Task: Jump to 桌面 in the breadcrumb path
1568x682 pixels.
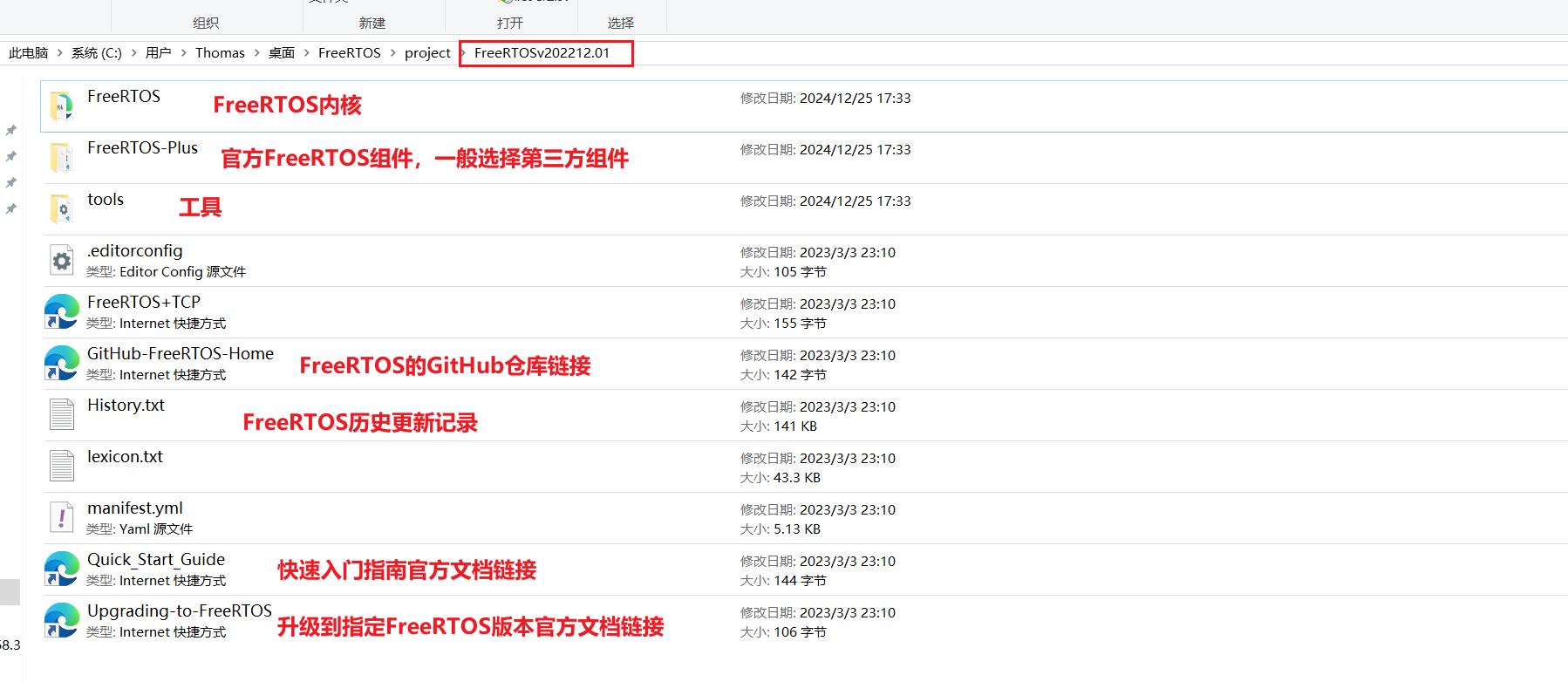Action: coord(281,53)
